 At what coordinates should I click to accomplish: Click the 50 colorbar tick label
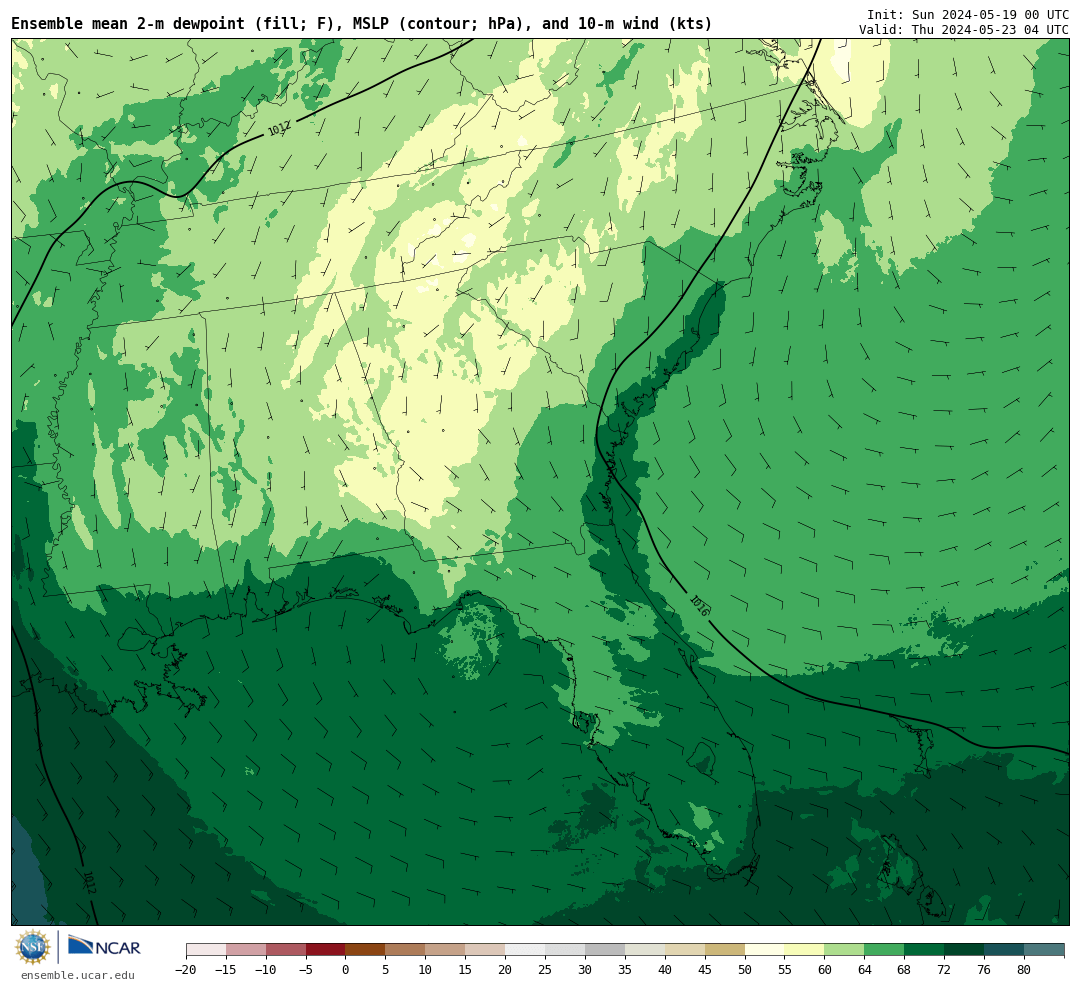point(745,970)
